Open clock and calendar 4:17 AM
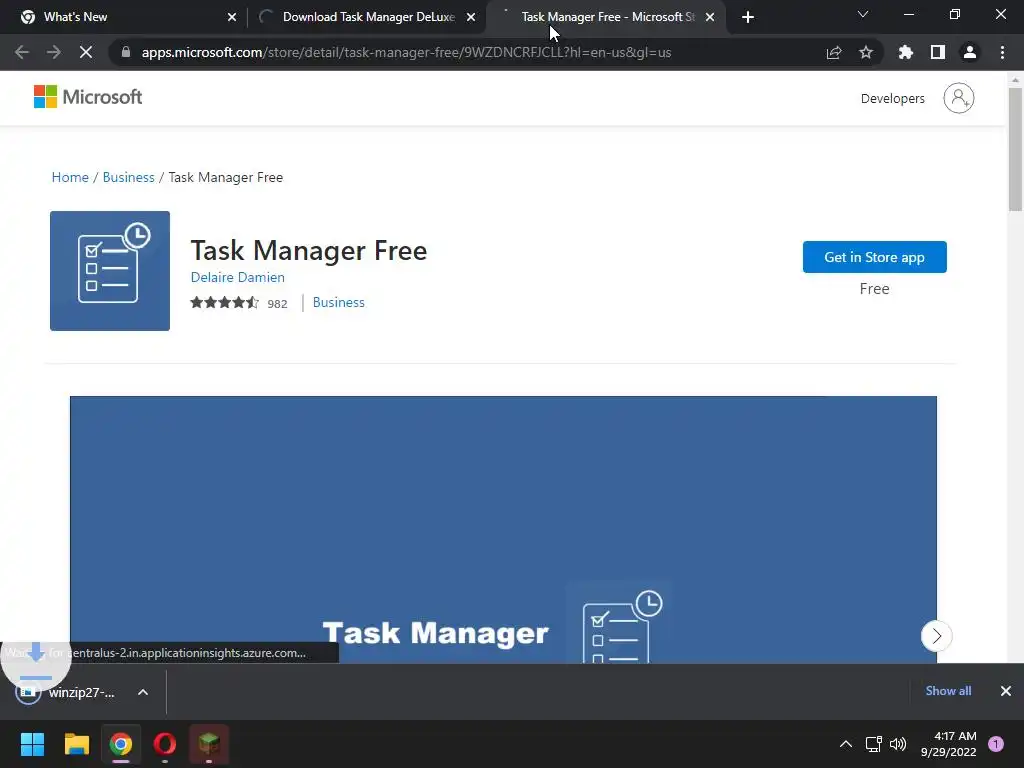The height and width of the screenshot is (768, 1024). click(948, 744)
